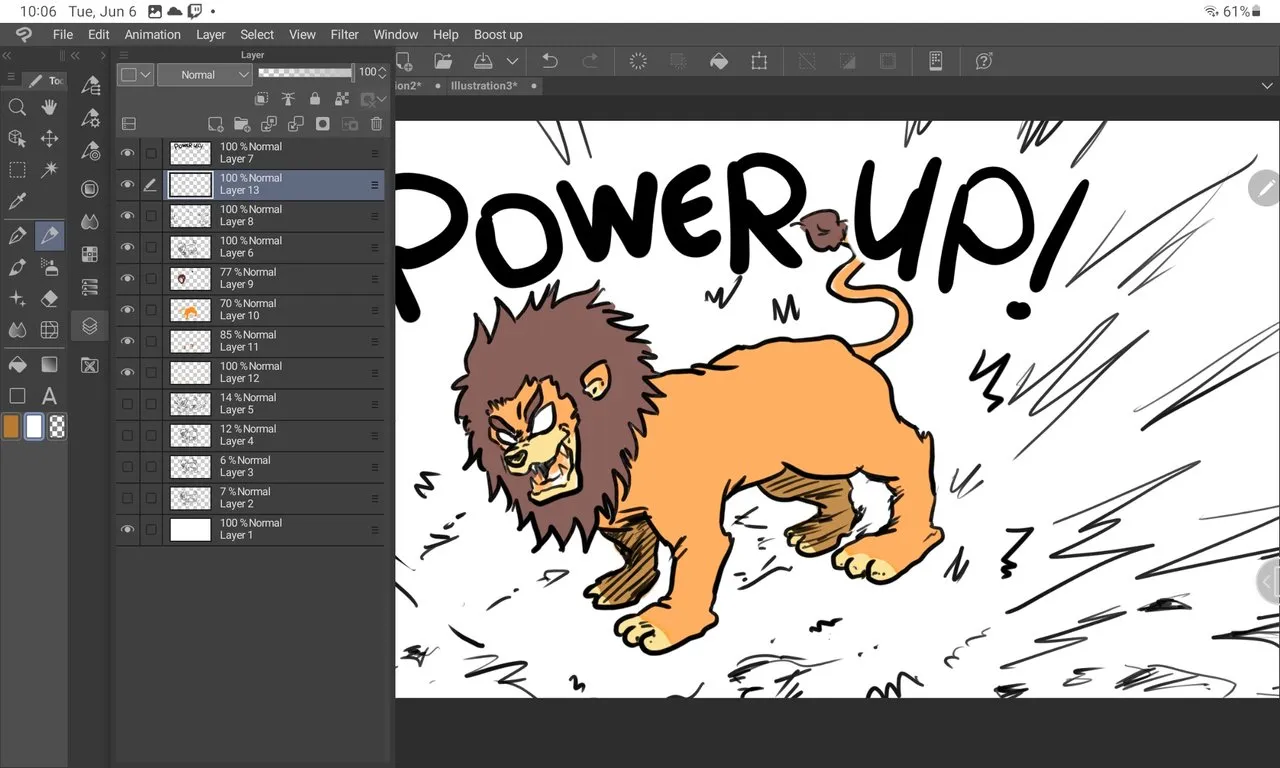Expand the save options arrow in toolbar
The height and width of the screenshot is (768, 1280).
(x=512, y=61)
